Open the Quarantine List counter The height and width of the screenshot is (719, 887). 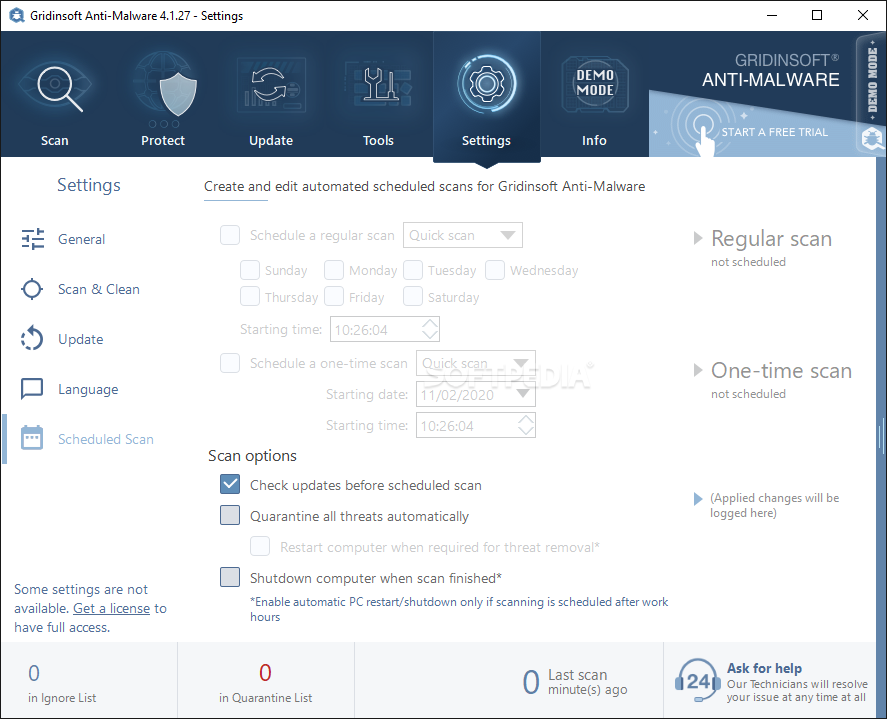coord(265,683)
